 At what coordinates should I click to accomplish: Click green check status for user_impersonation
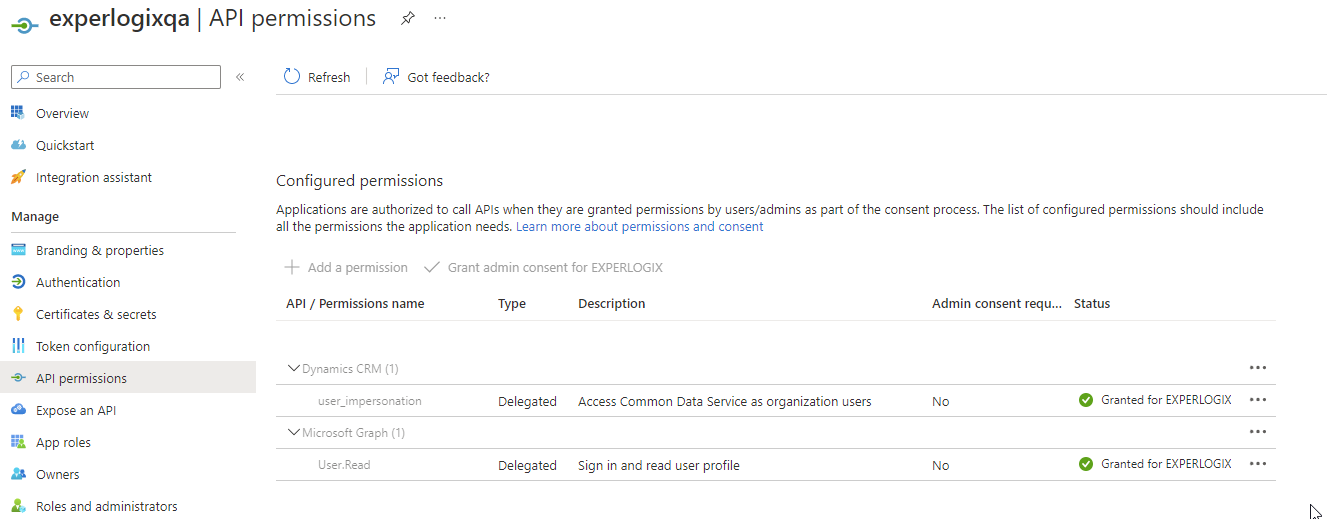tap(1086, 400)
